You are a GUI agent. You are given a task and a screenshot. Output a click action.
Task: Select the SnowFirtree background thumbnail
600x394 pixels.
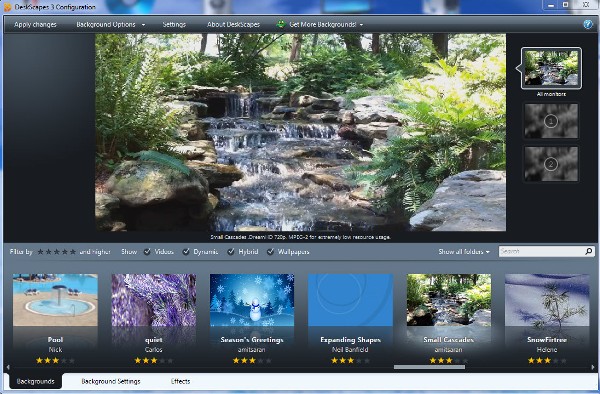(x=547, y=300)
